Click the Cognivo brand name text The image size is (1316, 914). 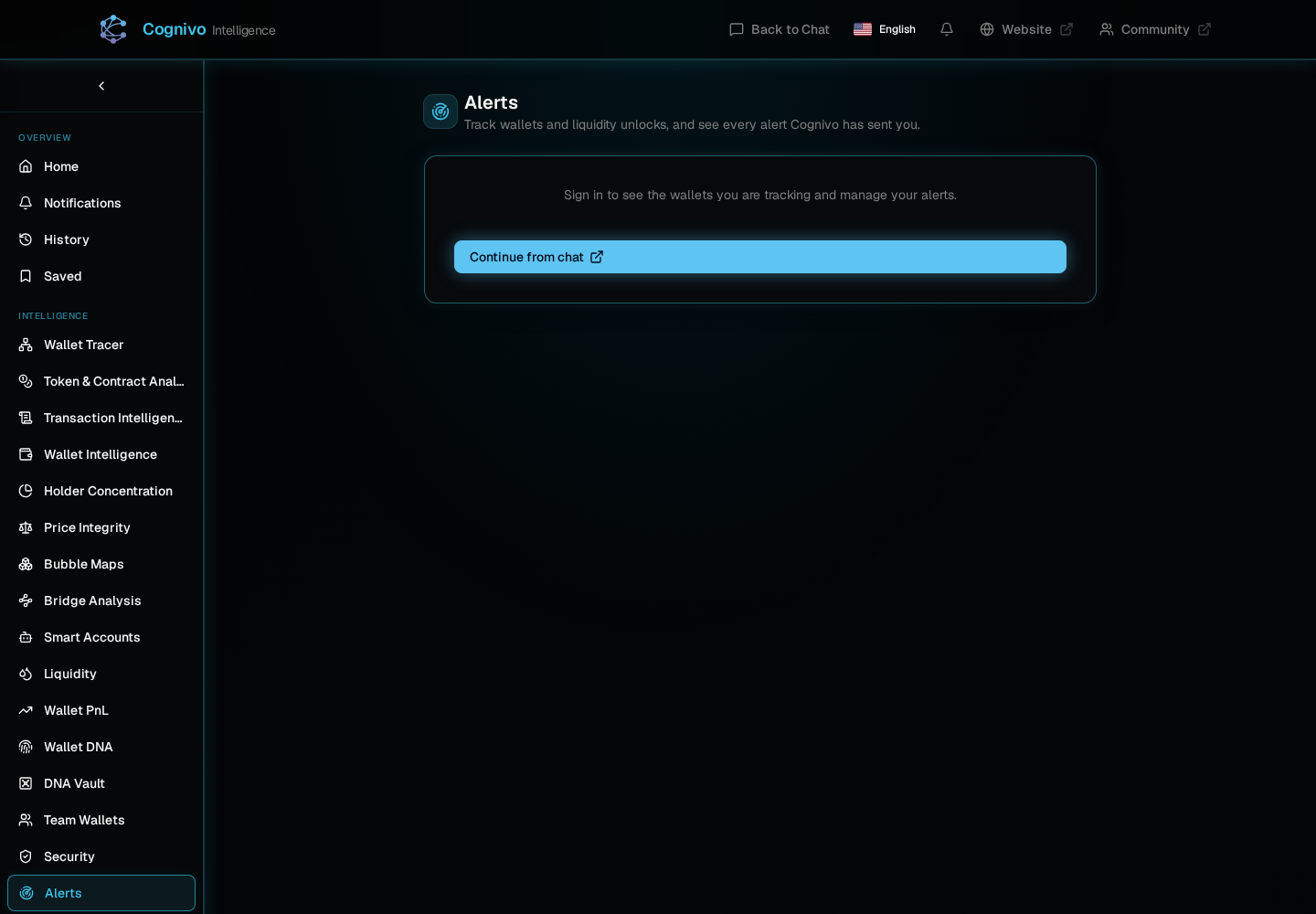tap(175, 29)
